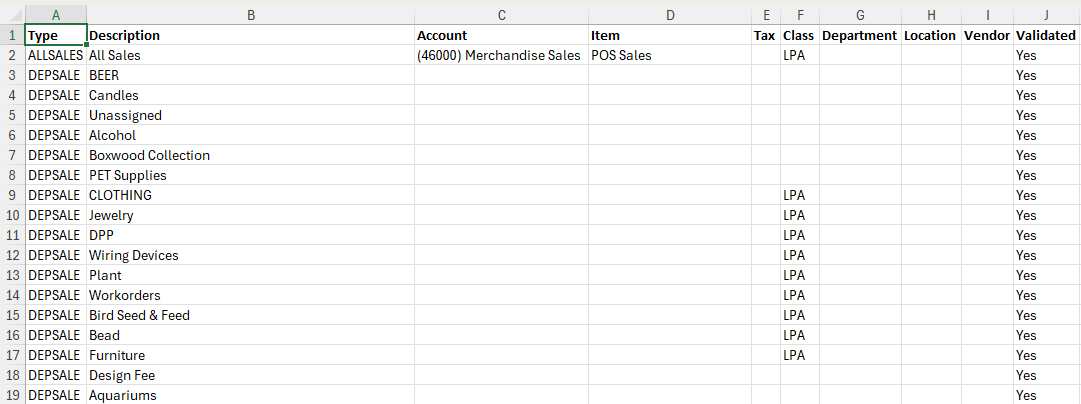1081x404 pixels.
Task: Click the Vendor header cell
Action: click(x=987, y=35)
